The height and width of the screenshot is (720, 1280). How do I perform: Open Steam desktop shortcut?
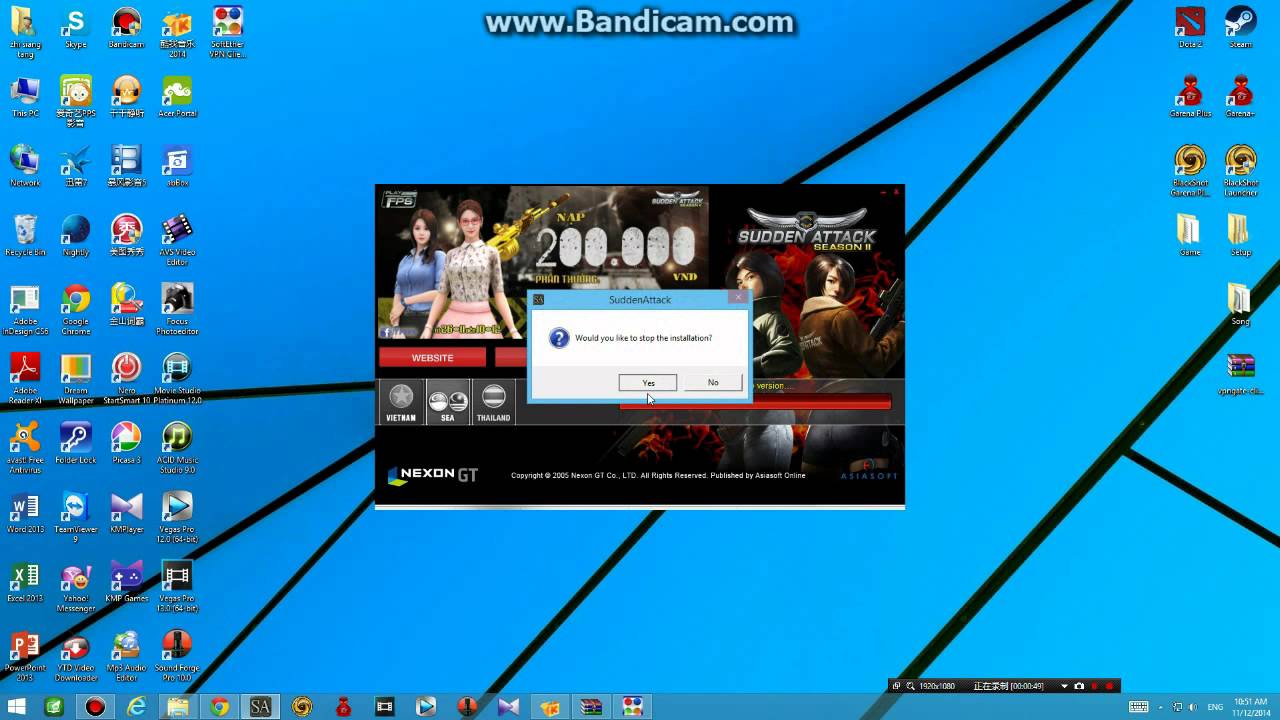(1240, 28)
